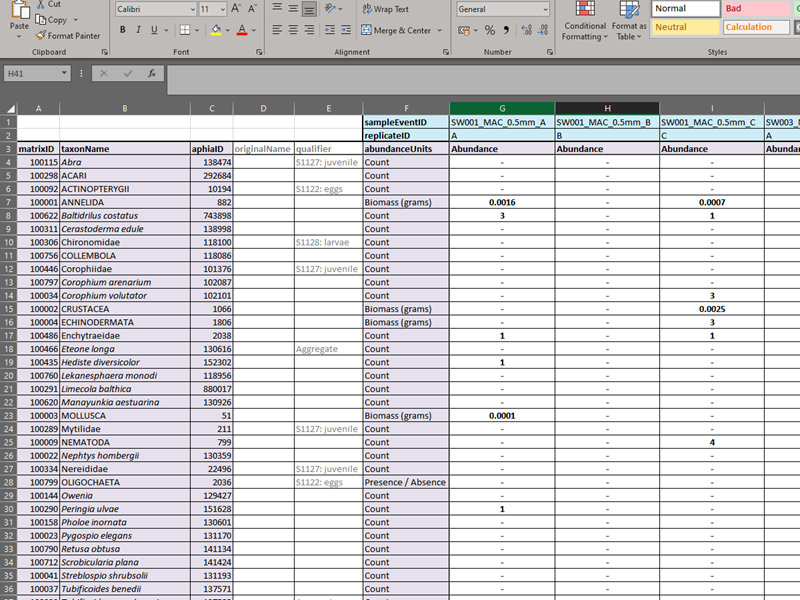Click the Increase Font Size icon
800x600 pixels.
click(x=235, y=9)
